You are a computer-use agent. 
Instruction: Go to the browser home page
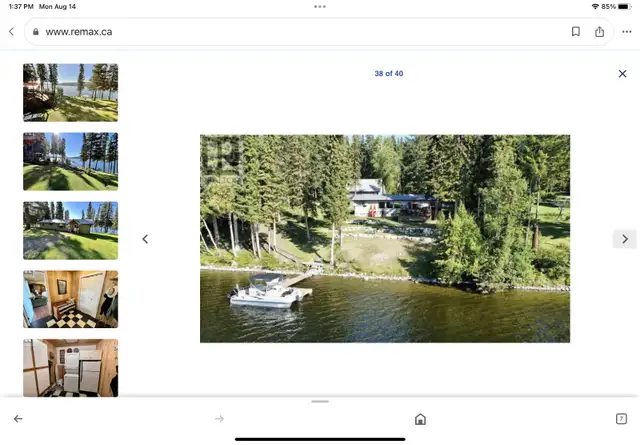[x=420, y=419]
